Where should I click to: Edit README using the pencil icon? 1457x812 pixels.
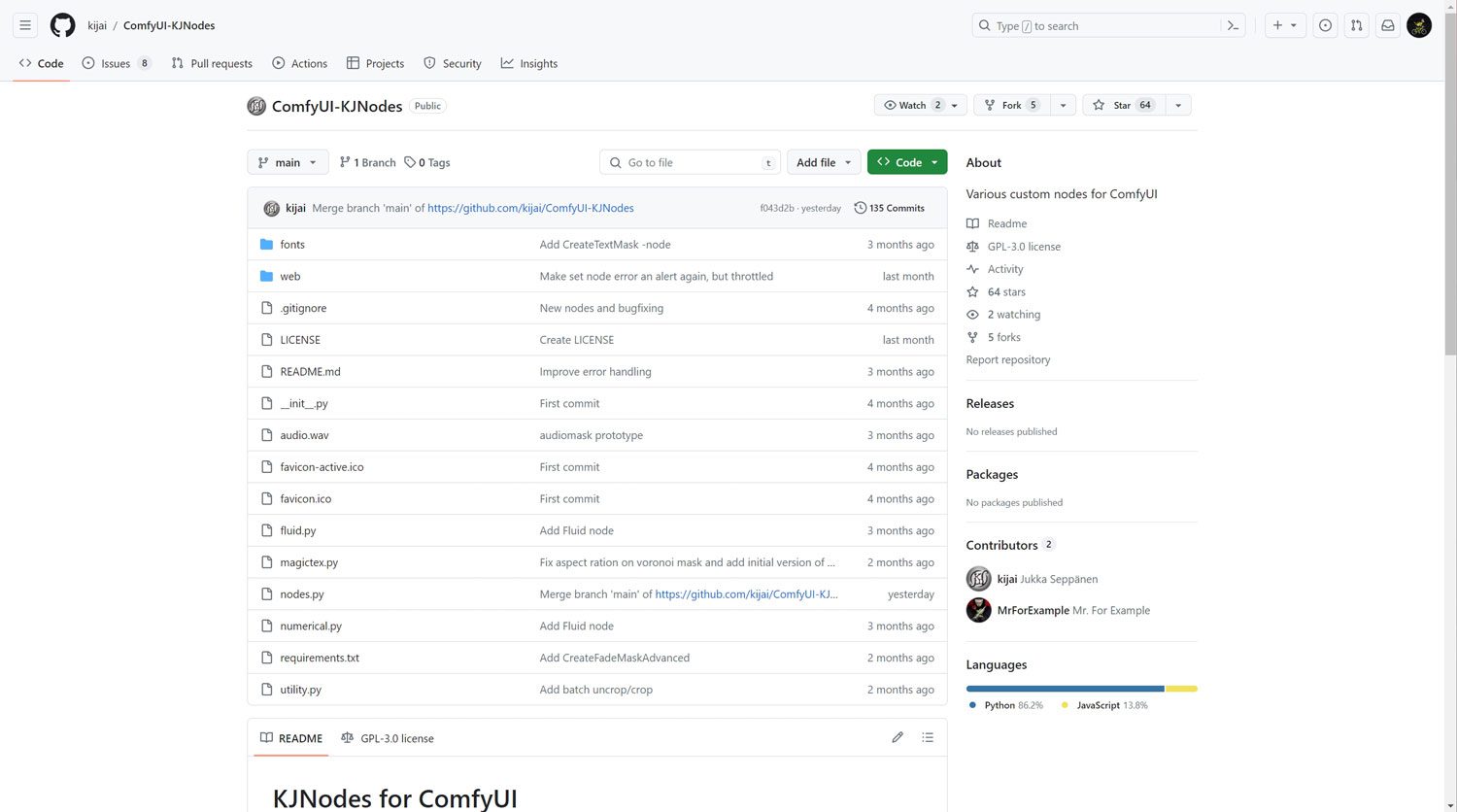(x=898, y=738)
